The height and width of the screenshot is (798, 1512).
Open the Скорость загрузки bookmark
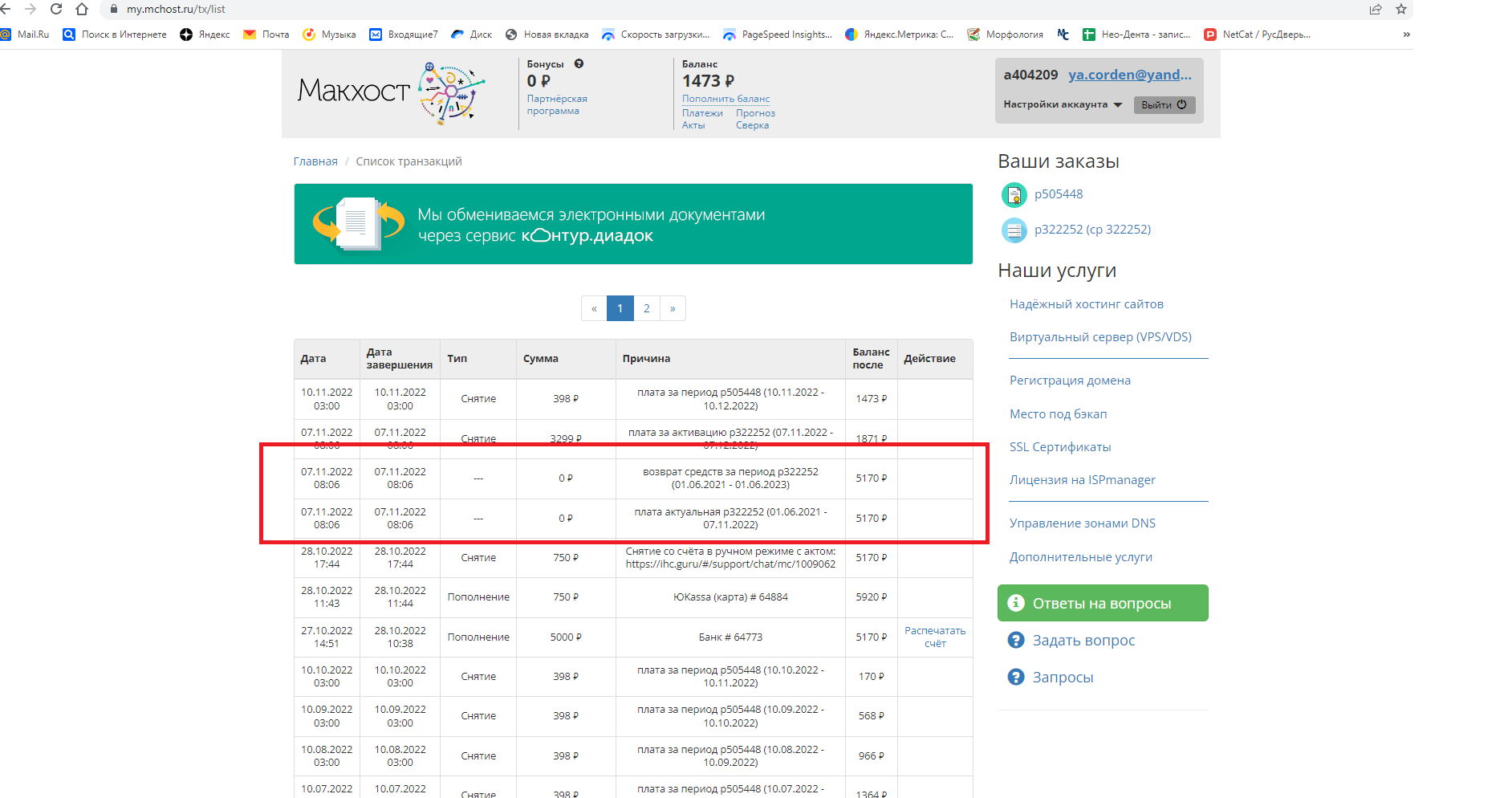pos(656,35)
